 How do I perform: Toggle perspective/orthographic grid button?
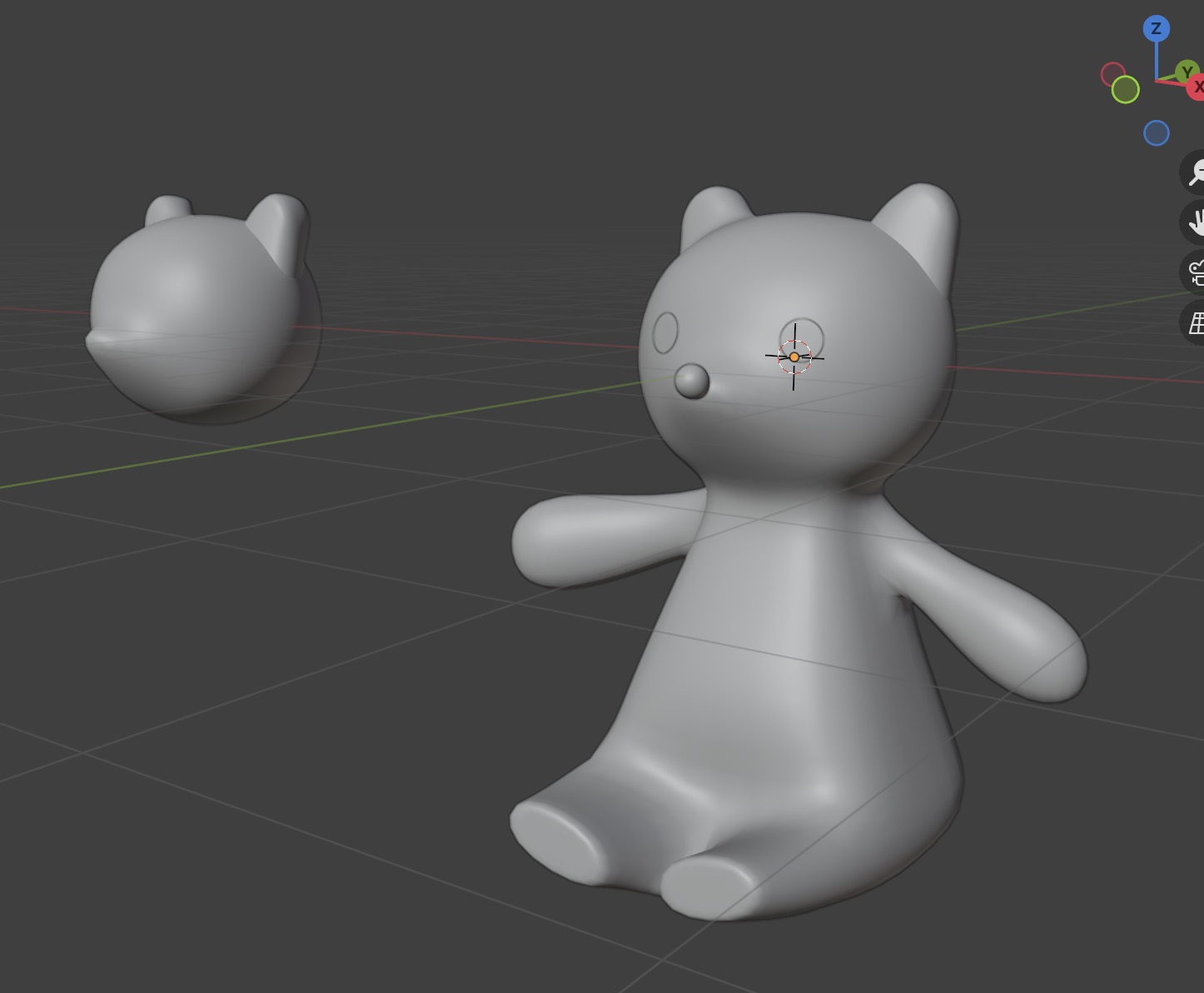[x=1195, y=322]
